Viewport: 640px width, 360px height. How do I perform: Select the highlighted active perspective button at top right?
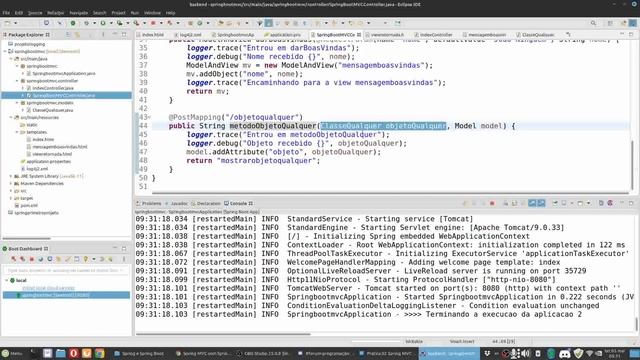tap(633, 23)
